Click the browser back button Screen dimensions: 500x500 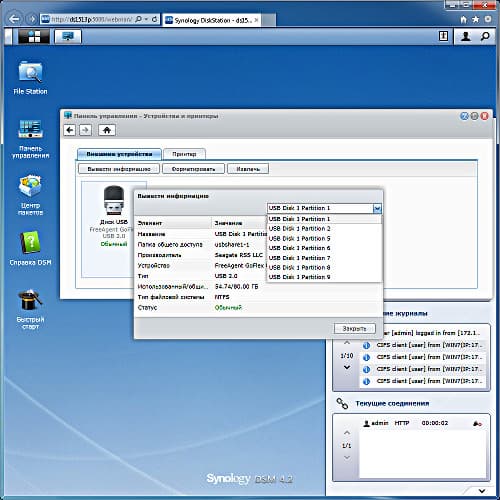[x=15, y=19]
